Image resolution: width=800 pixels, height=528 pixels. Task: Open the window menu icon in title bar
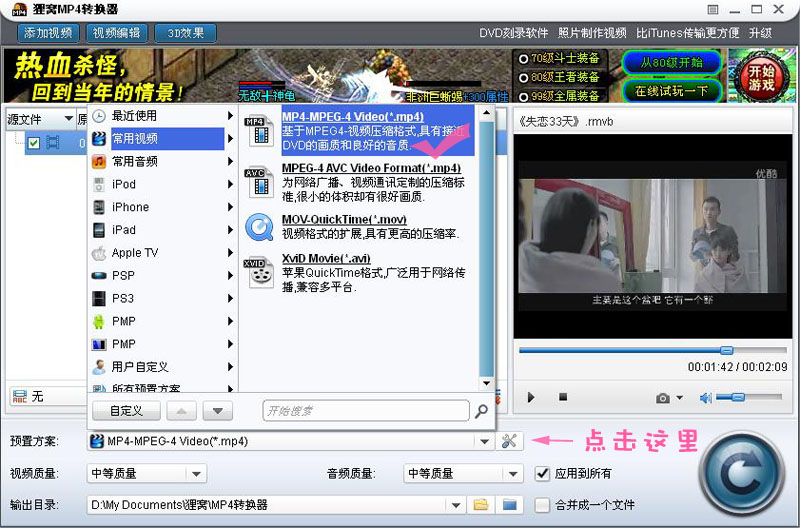(713, 10)
